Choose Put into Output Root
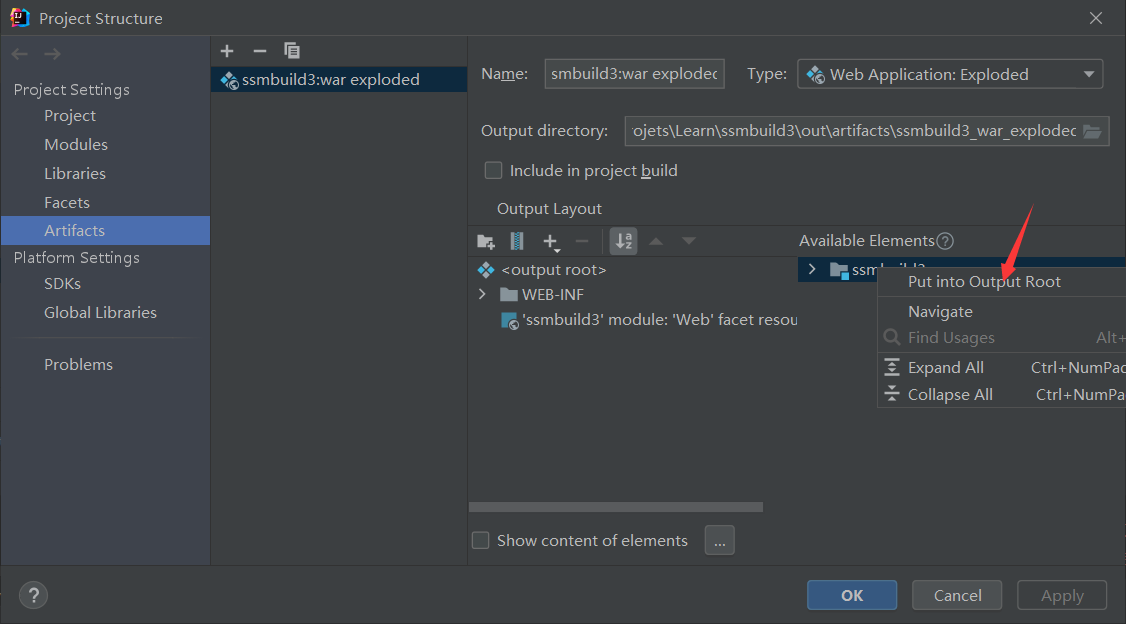This screenshot has height=624, width=1126. tap(984, 282)
